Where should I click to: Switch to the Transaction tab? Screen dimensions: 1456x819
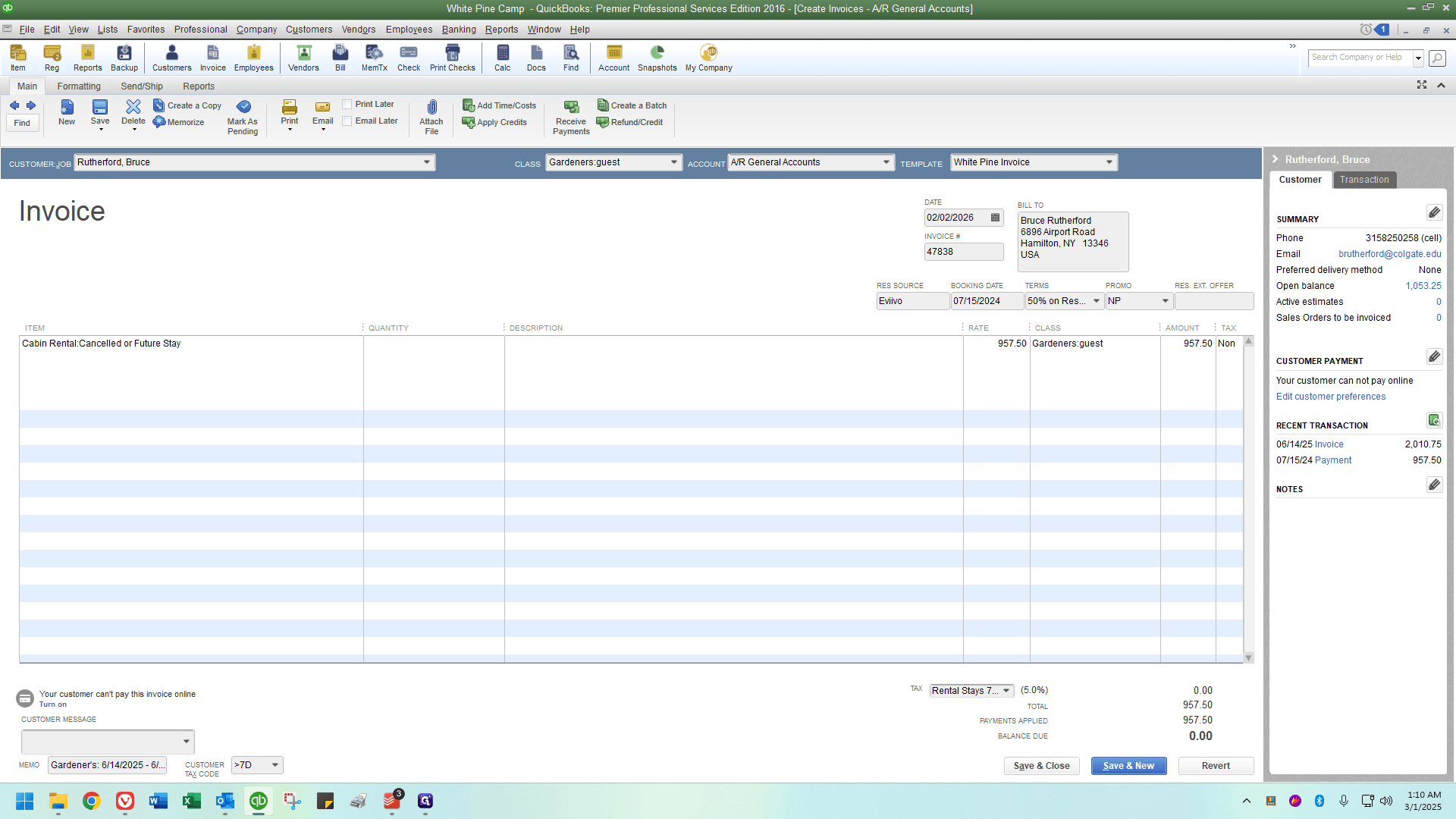click(x=1364, y=180)
